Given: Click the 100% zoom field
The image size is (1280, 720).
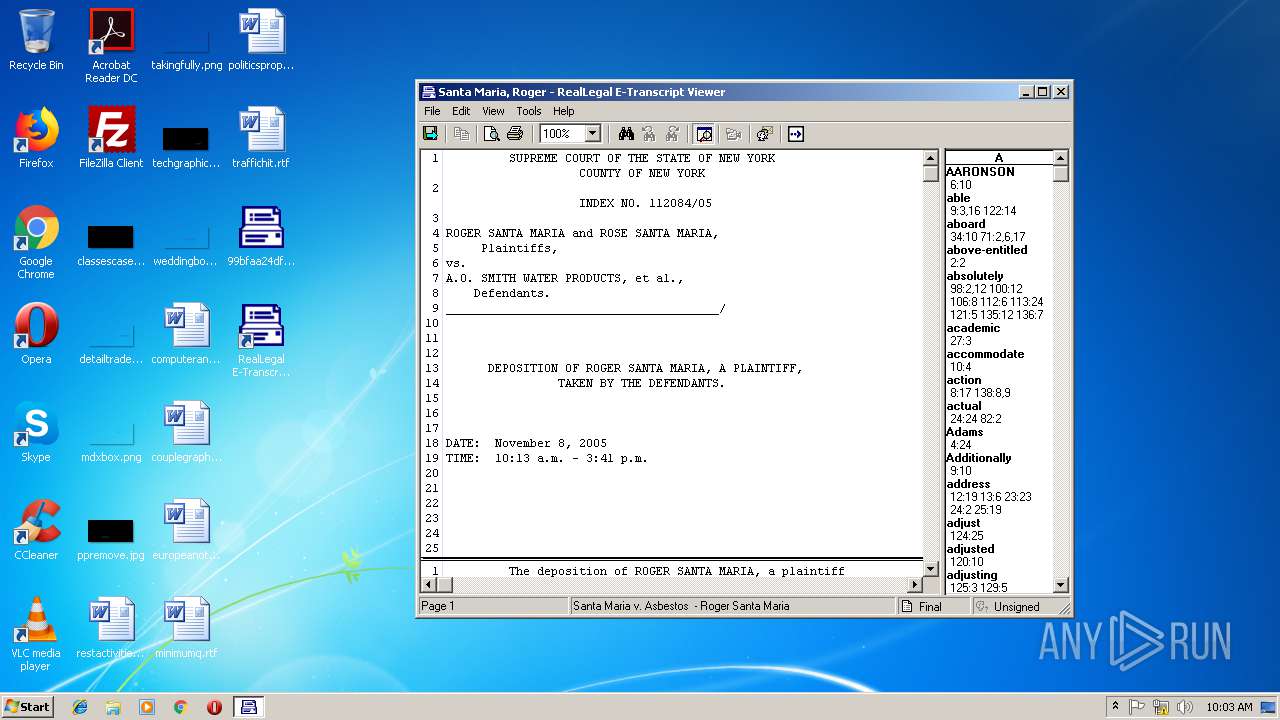Looking at the screenshot, I should (562, 134).
